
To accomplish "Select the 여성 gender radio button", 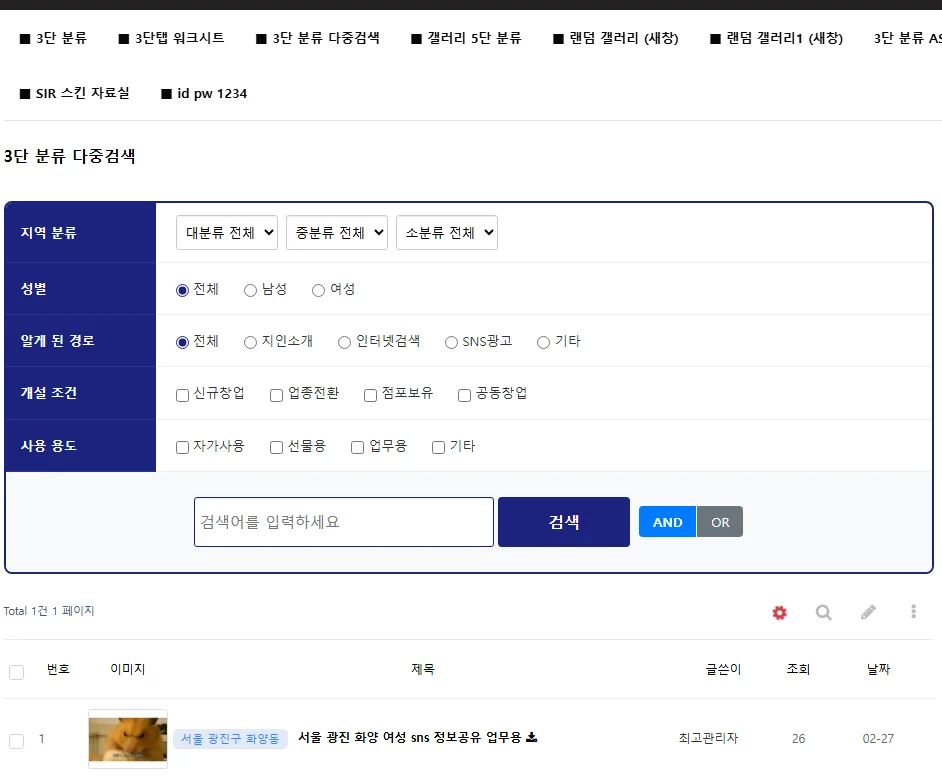I will point(318,291).
